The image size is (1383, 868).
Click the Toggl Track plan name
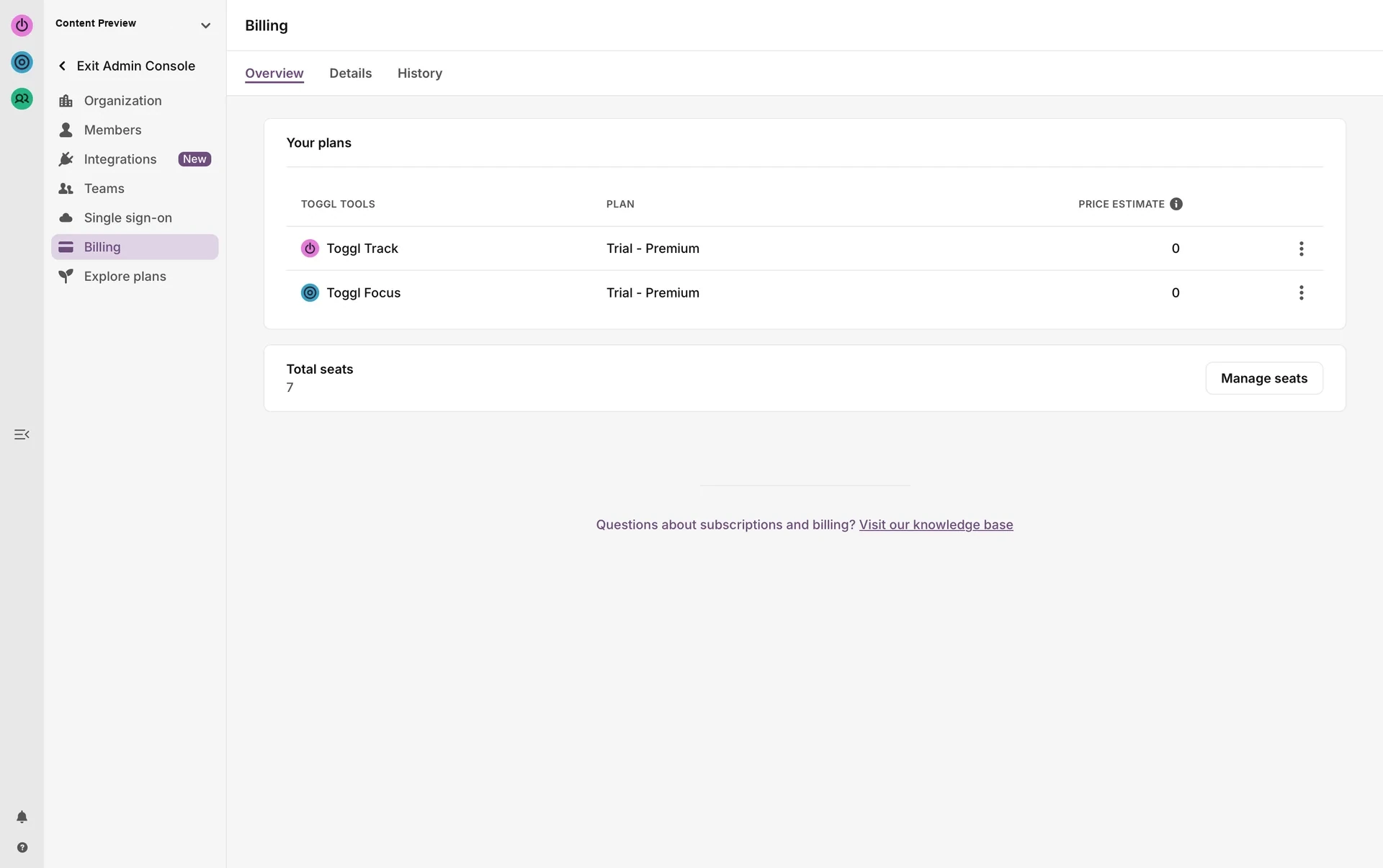point(362,249)
